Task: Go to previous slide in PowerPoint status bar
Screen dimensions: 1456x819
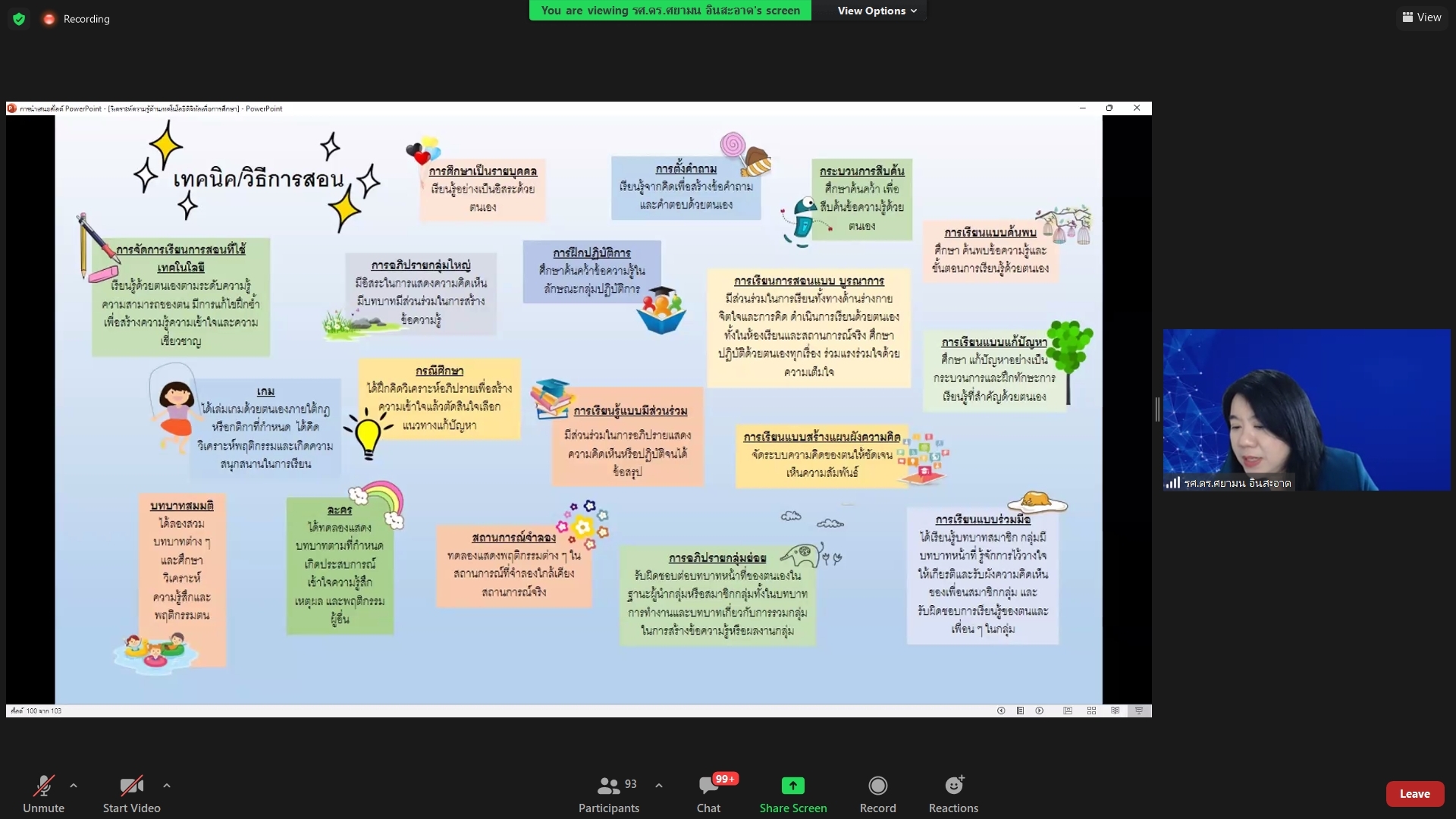Action: pyautogui.click(x=1001, y=711)
